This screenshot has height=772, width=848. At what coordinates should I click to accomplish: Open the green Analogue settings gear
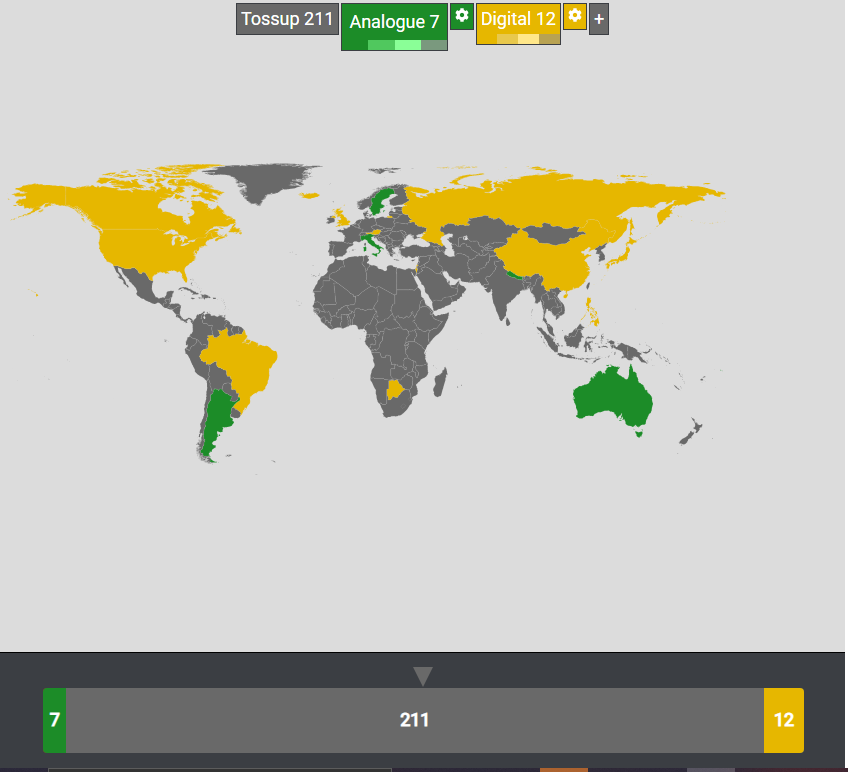point(461,16)
